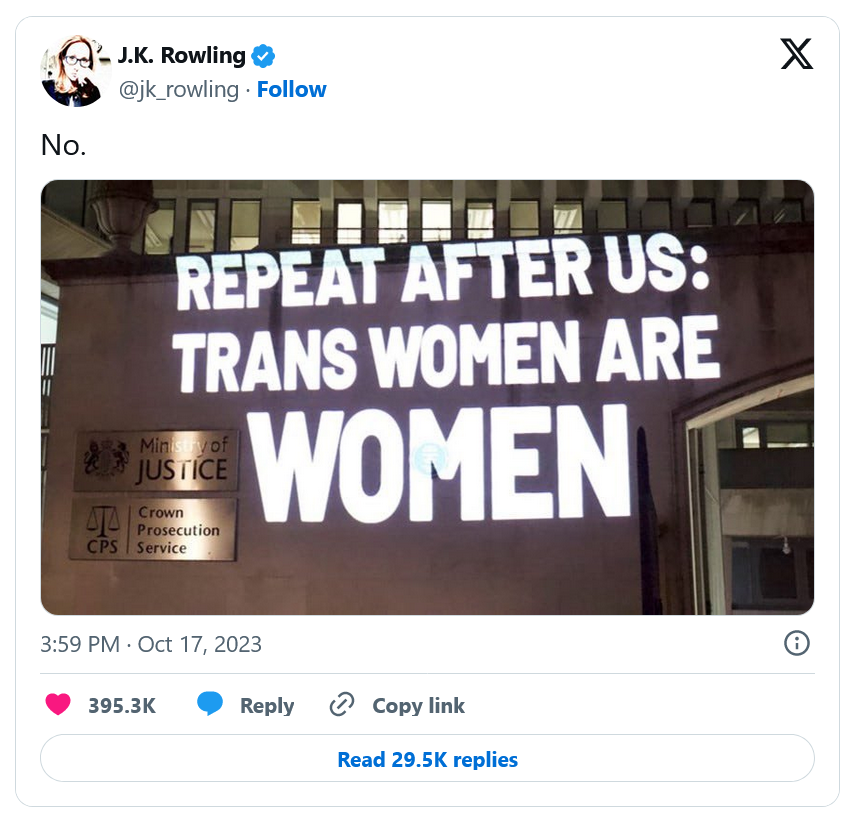The image size is (855, 822).
Task: Visit the @jk_rowling handle link
Action: [x=179, y=90]
